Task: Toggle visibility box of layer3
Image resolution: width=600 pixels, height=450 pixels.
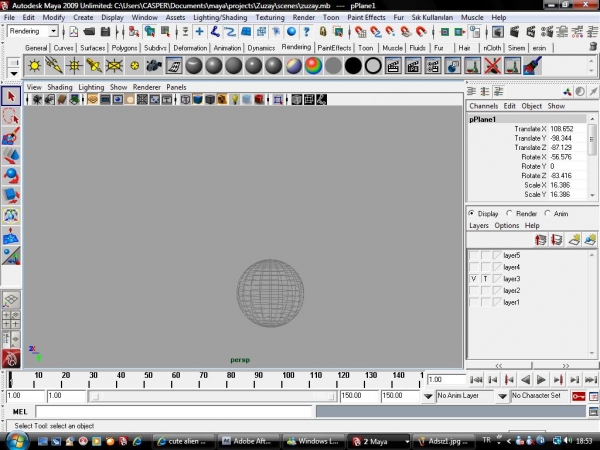Action: click(474, 279)
